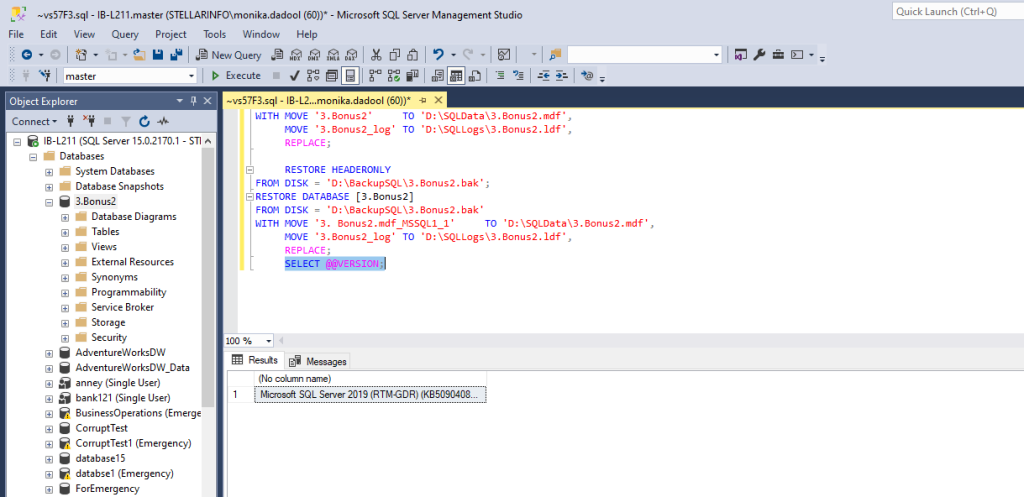The height and width of the screenshot is (497, 1024).
Task: Click the Paste icon in toolbar
Action: (413, 56)
